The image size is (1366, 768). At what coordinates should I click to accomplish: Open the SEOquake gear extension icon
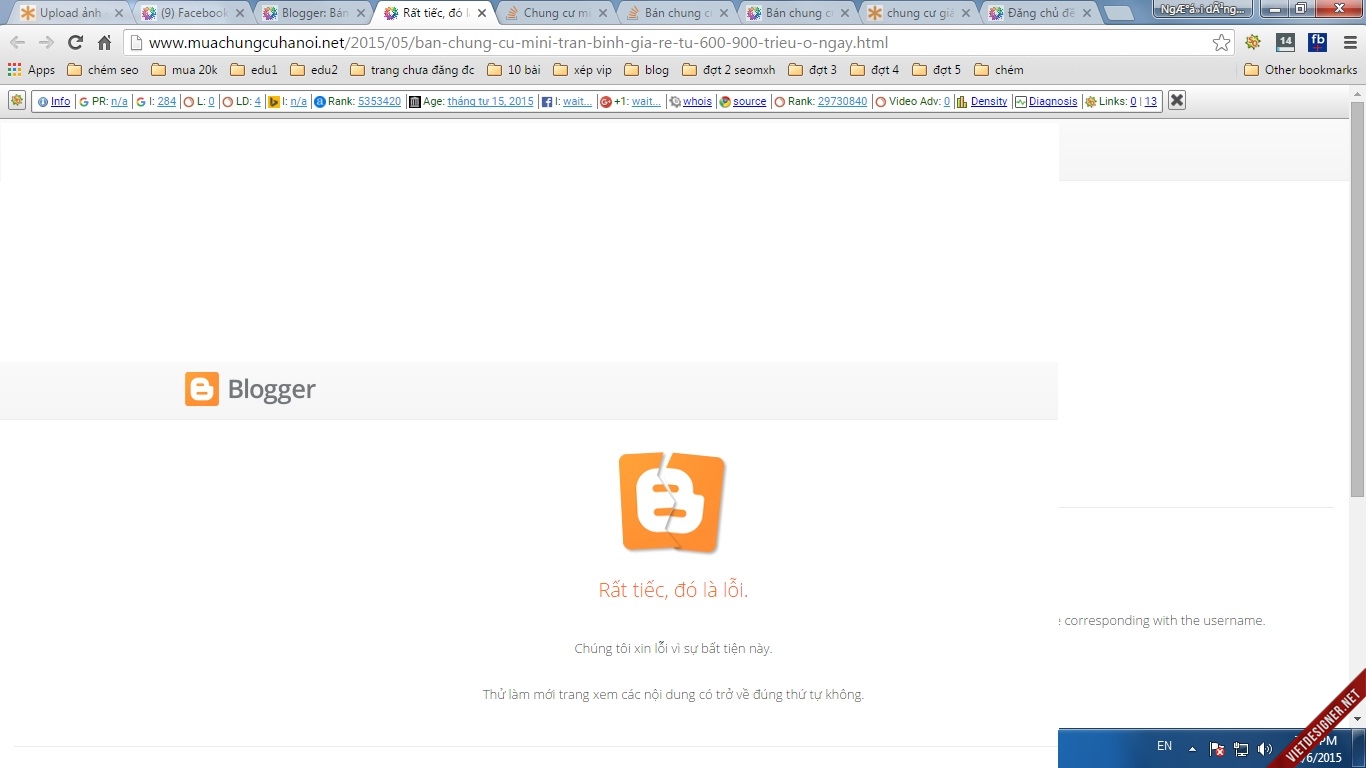(1253, 42)
